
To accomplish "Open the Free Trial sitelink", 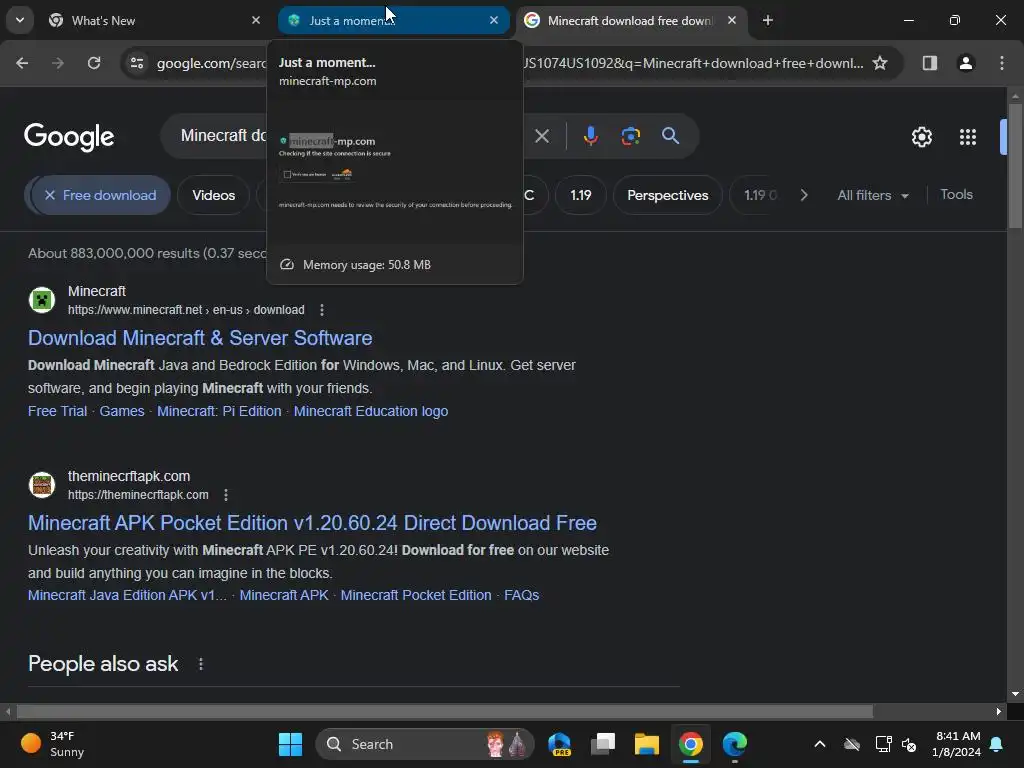I will (57, 411).
